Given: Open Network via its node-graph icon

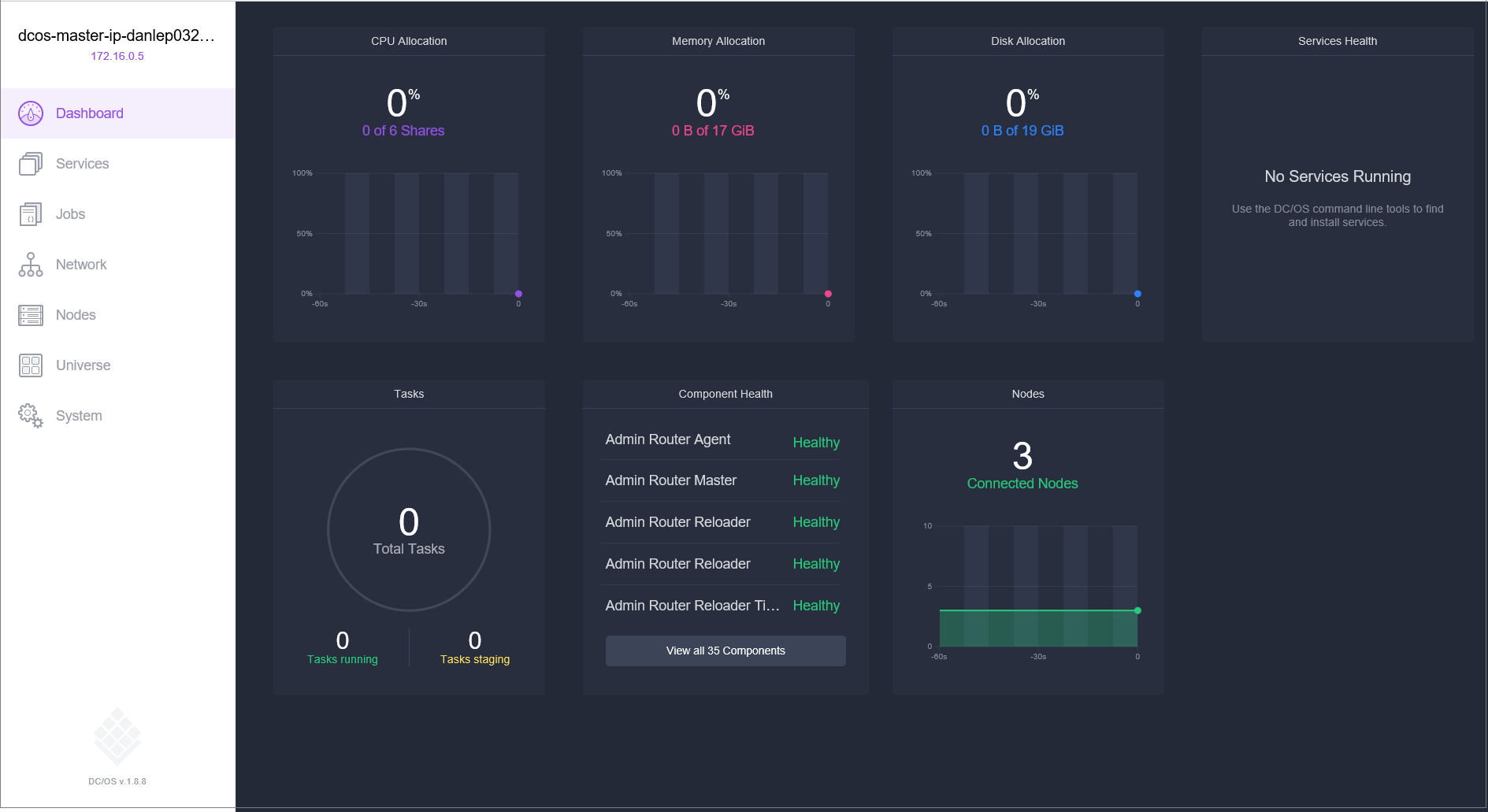Looking at the screenshot, I should [x=30, y=264].
